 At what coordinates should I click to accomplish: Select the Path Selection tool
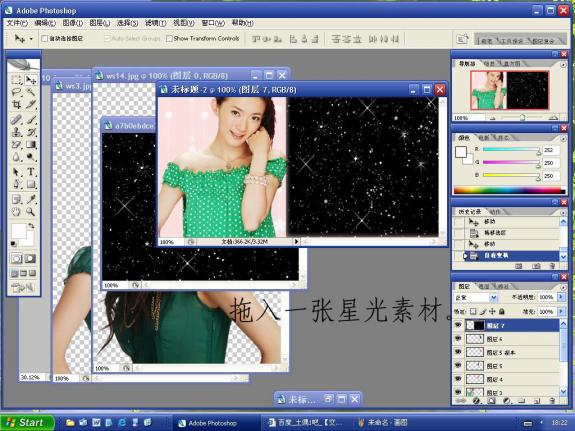[x=17, y=172]
